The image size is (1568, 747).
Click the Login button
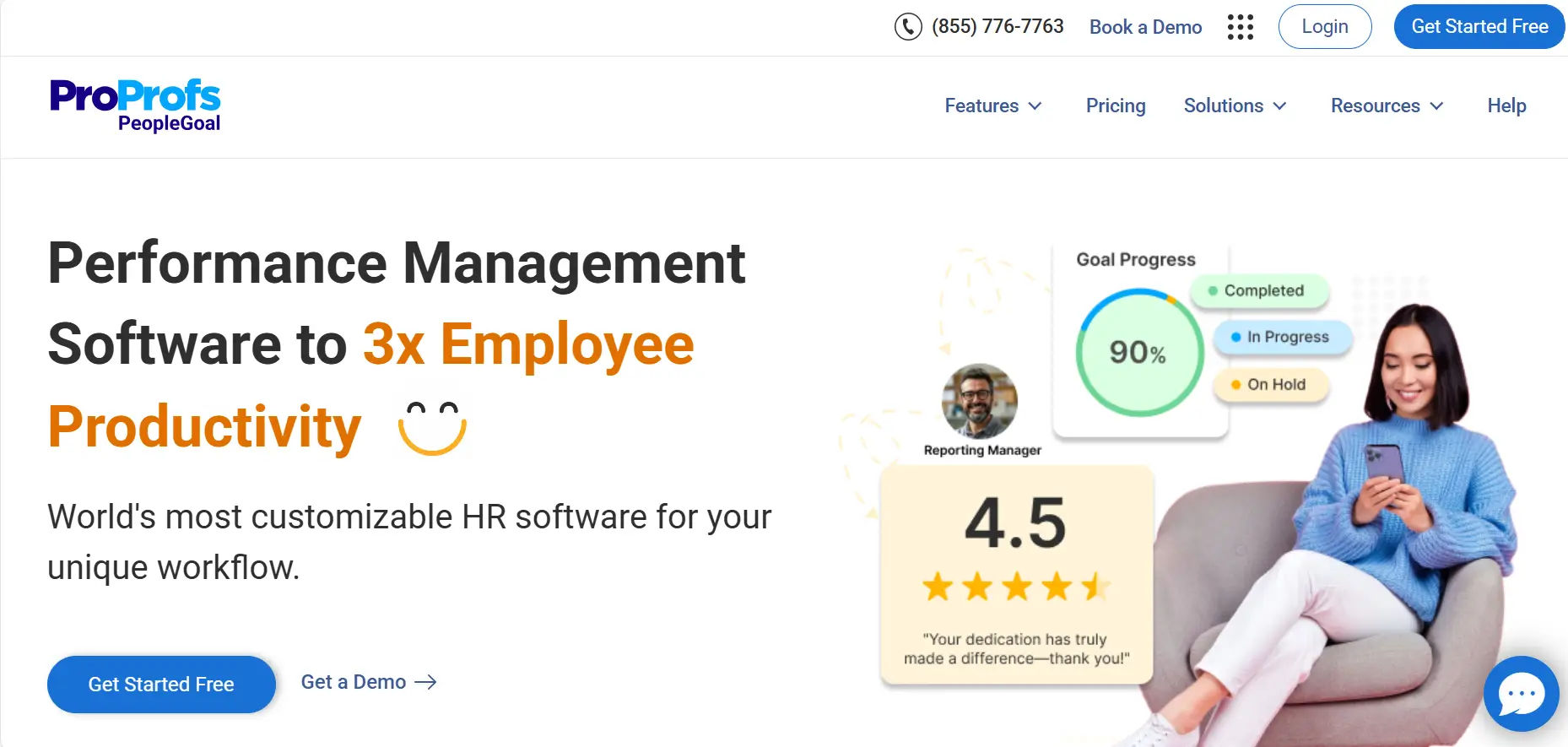point(1324,27)
